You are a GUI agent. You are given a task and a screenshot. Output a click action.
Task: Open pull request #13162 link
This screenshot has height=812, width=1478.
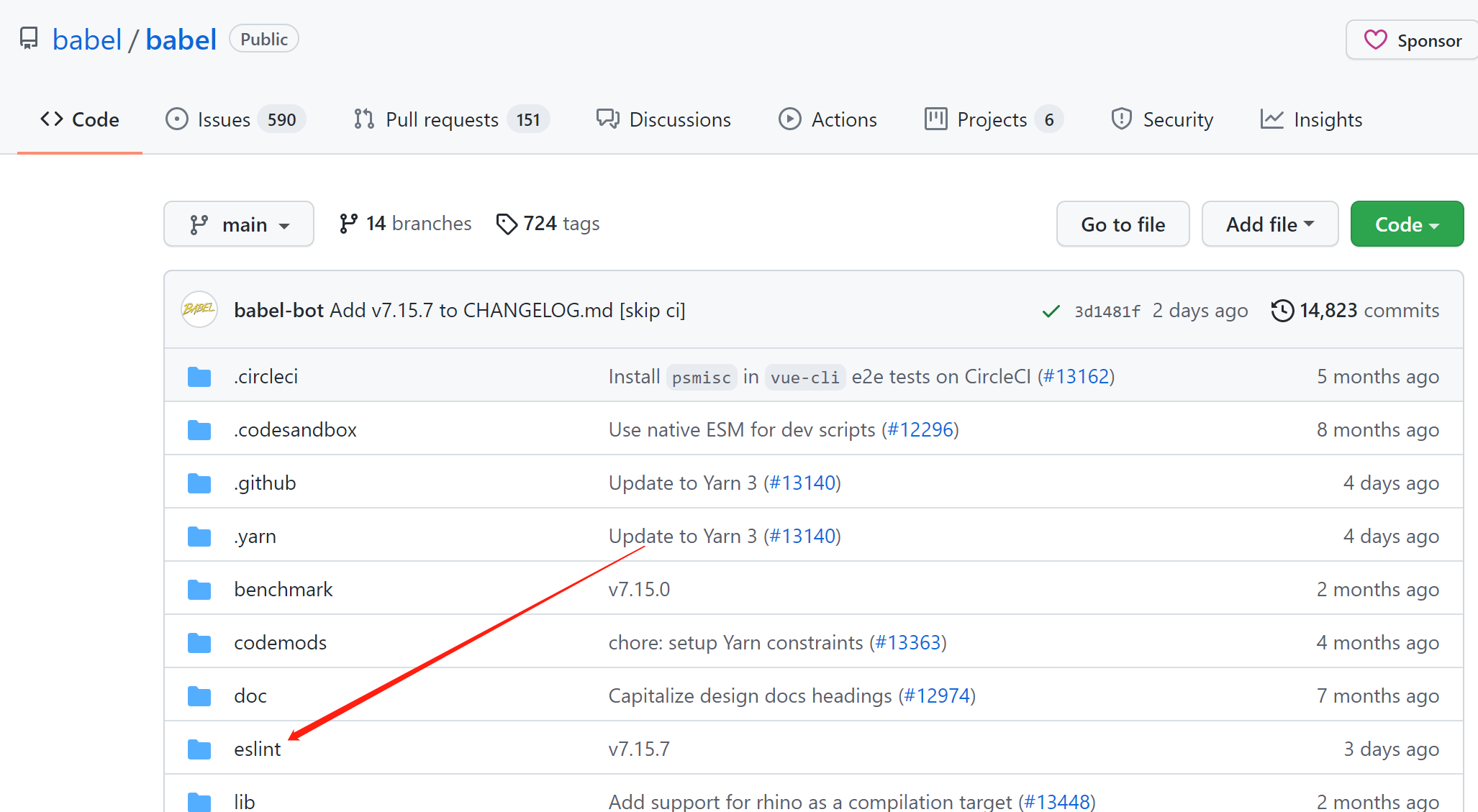tap(1076, 377)
